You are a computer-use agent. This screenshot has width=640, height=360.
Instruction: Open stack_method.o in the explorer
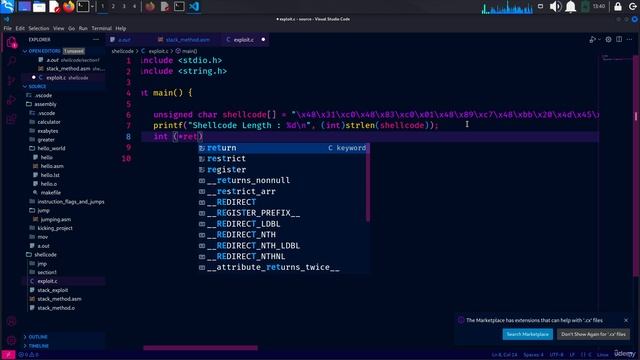click(56, 308)
